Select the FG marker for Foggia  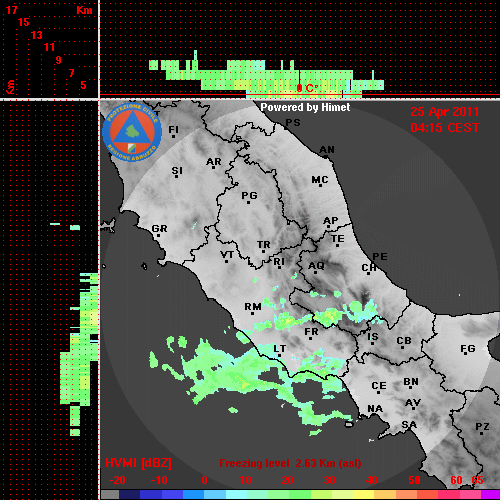pos(467,350)
